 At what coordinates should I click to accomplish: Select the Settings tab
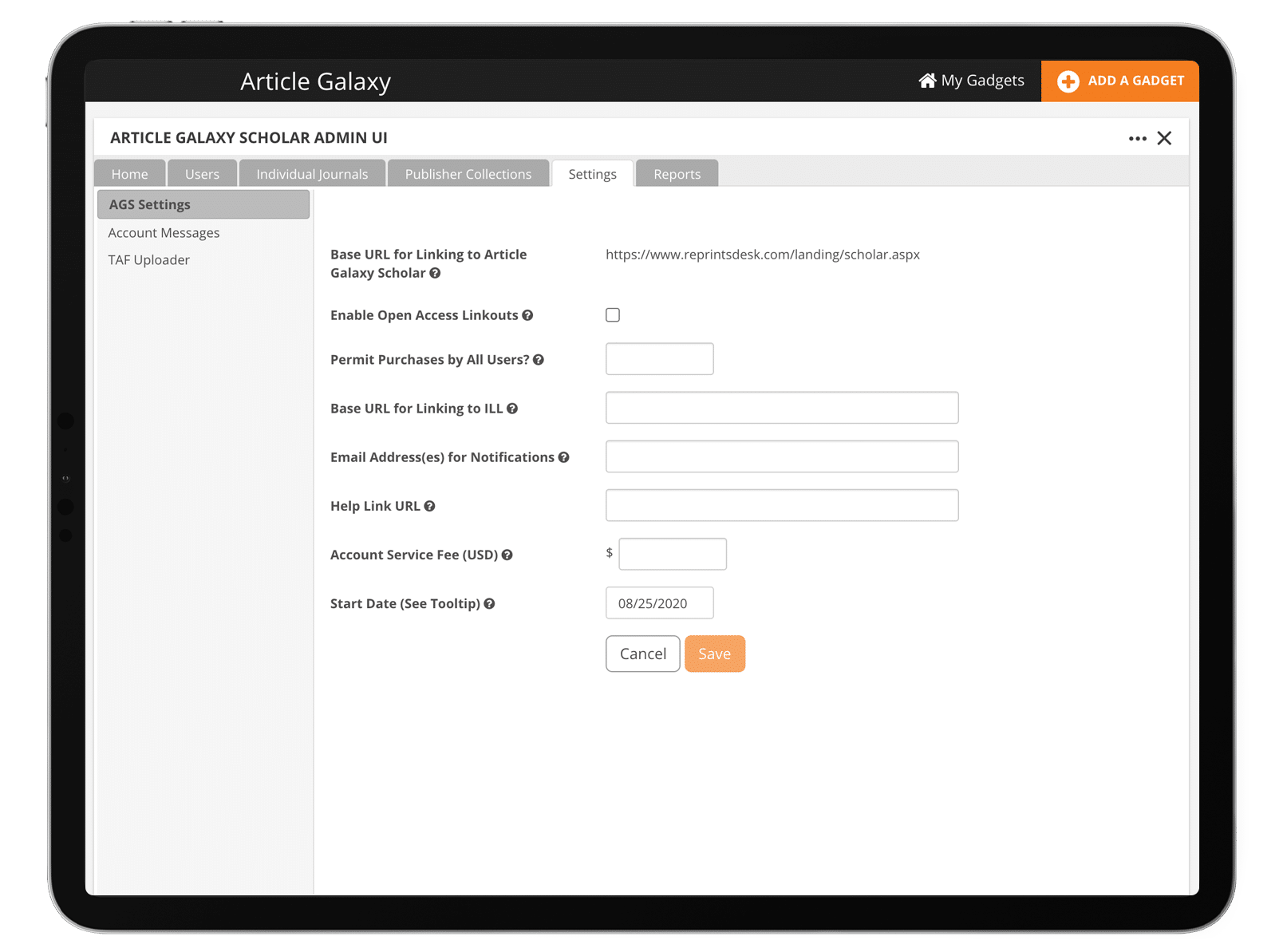point(593,174)
